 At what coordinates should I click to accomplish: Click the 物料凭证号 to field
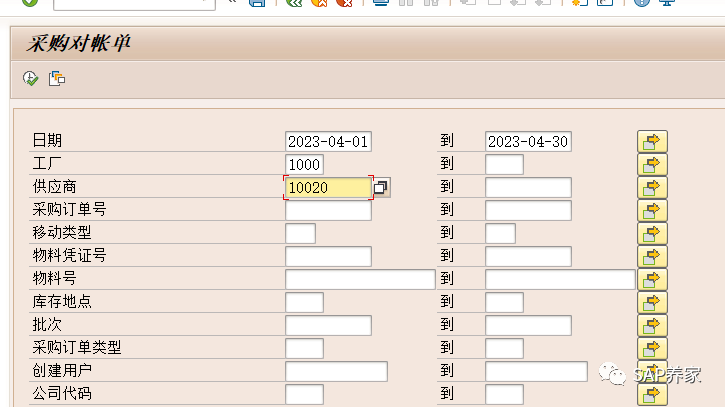point(528,257)
